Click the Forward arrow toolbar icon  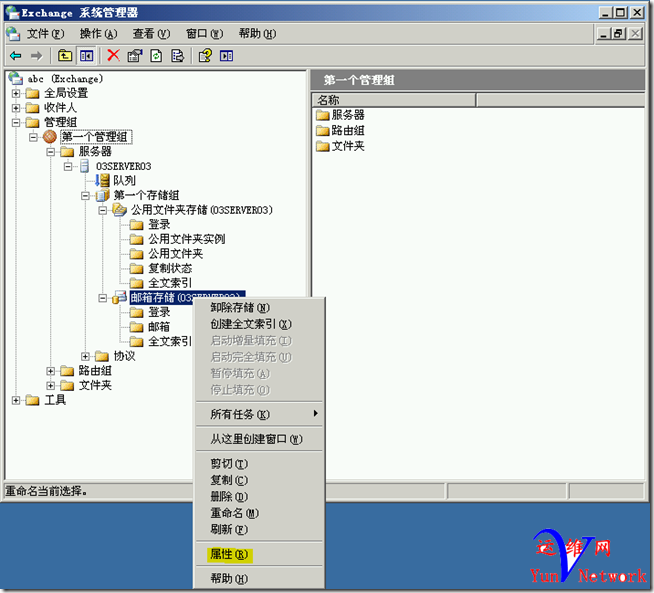pyautogui.click(x=37, y=55)
